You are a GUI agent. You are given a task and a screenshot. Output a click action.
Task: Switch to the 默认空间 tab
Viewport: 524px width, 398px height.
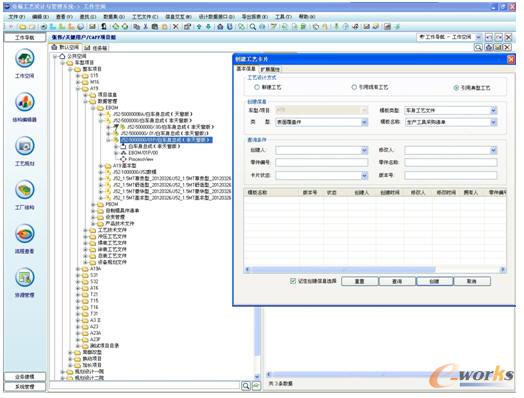(65, 47)
